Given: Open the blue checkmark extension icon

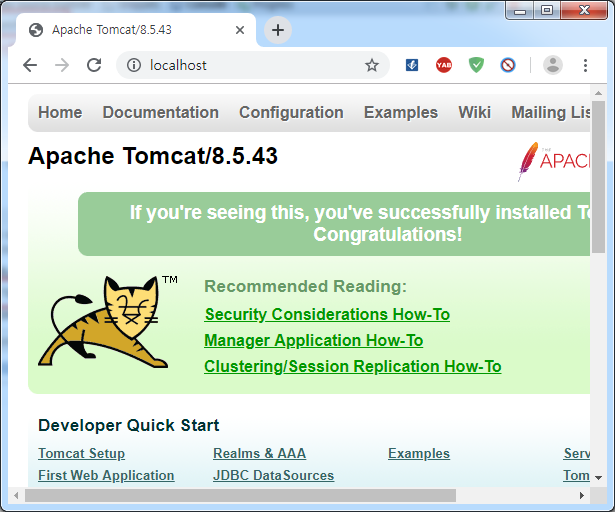Looking at the screenshot, I should tap(412, 65).
